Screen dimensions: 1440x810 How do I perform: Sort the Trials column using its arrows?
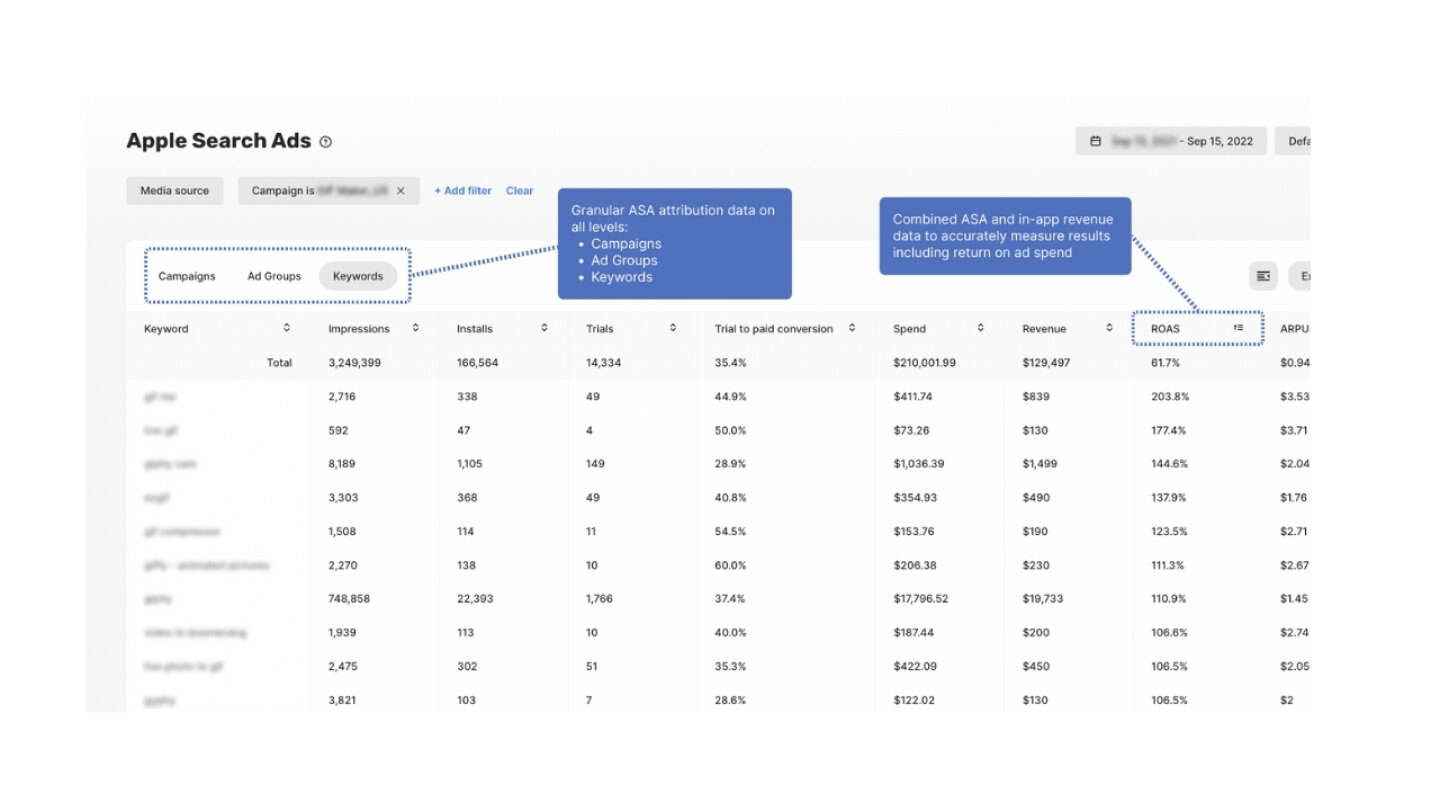[x=673, y=328]
